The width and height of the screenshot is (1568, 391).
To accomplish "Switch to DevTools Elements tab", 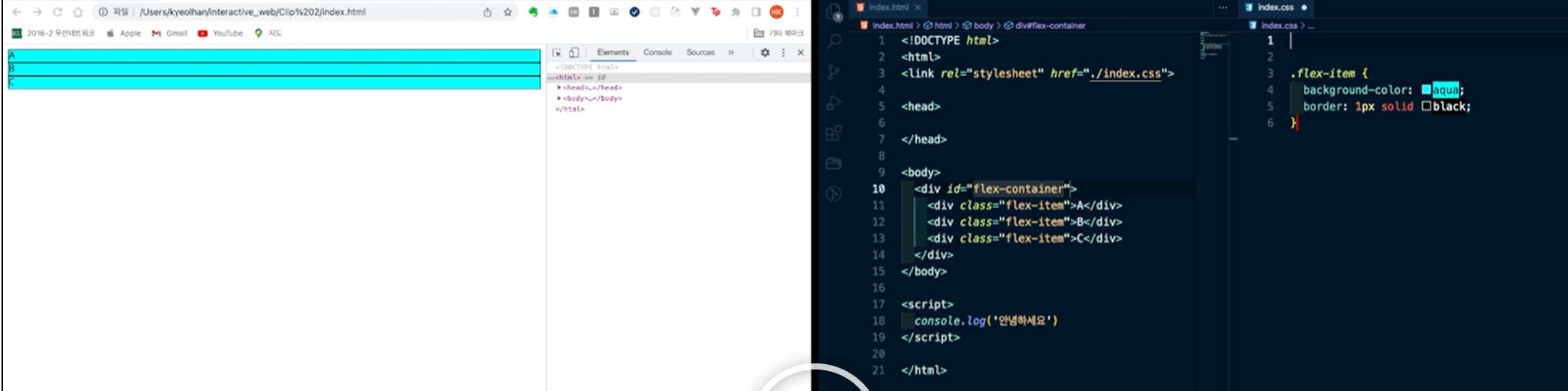I will tap(613, 52).
